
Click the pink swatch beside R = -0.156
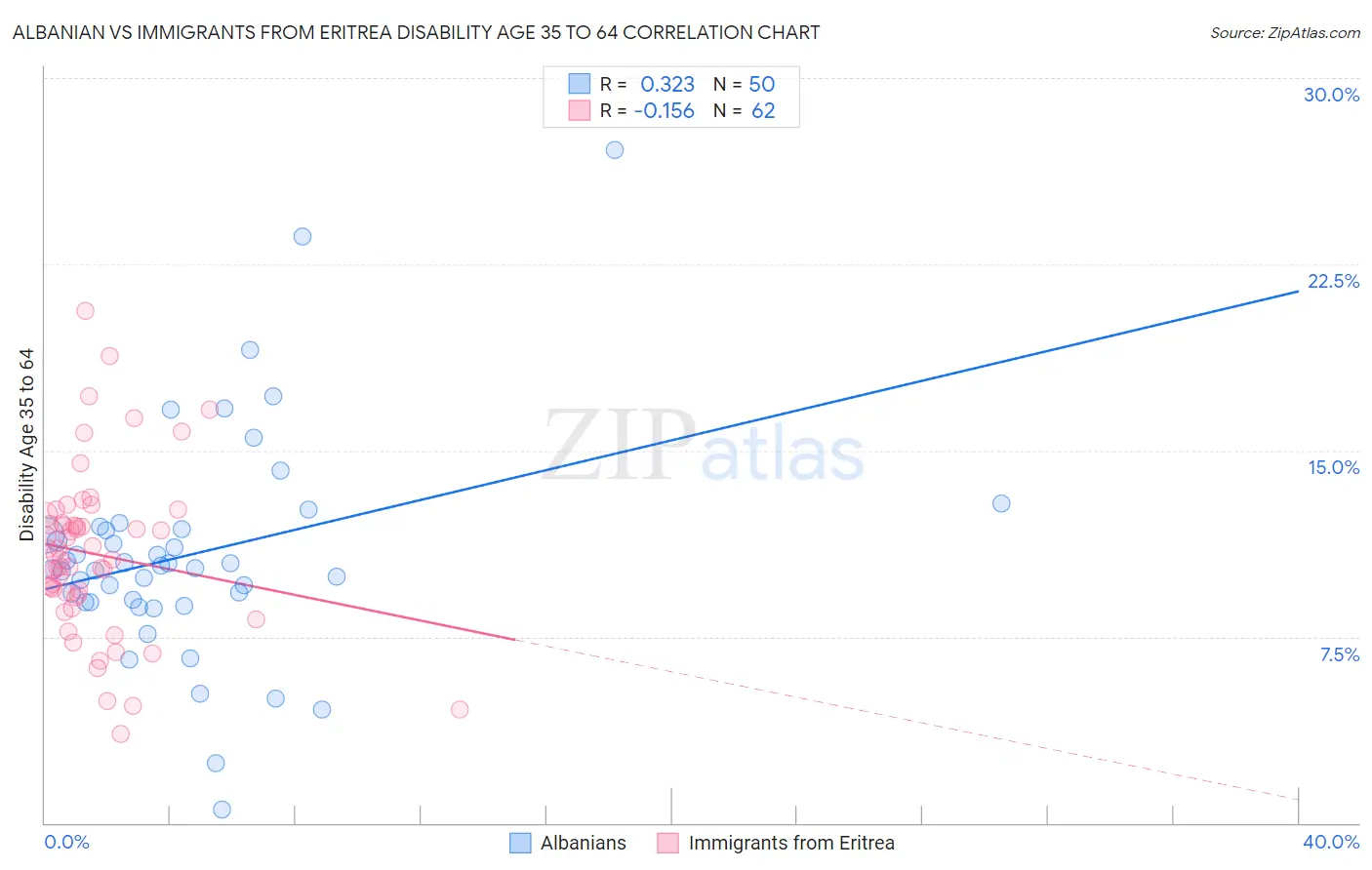click(580, 110)
